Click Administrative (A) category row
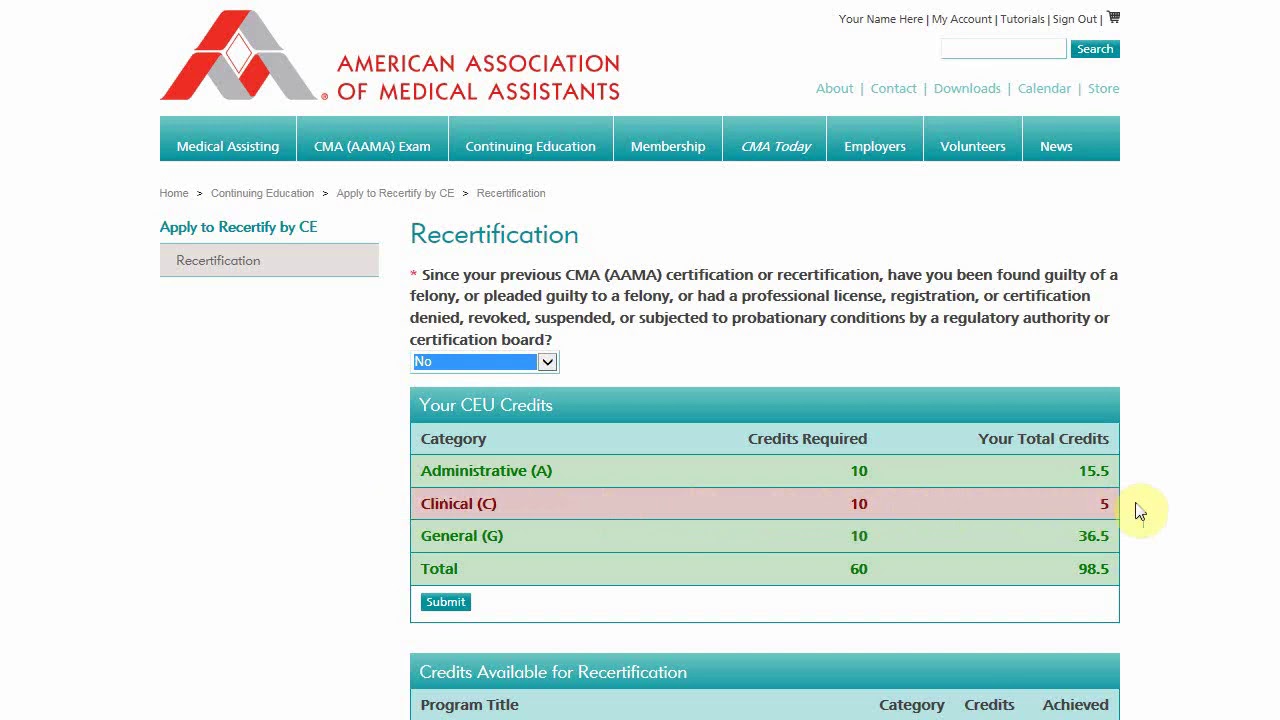 point(764,471)
